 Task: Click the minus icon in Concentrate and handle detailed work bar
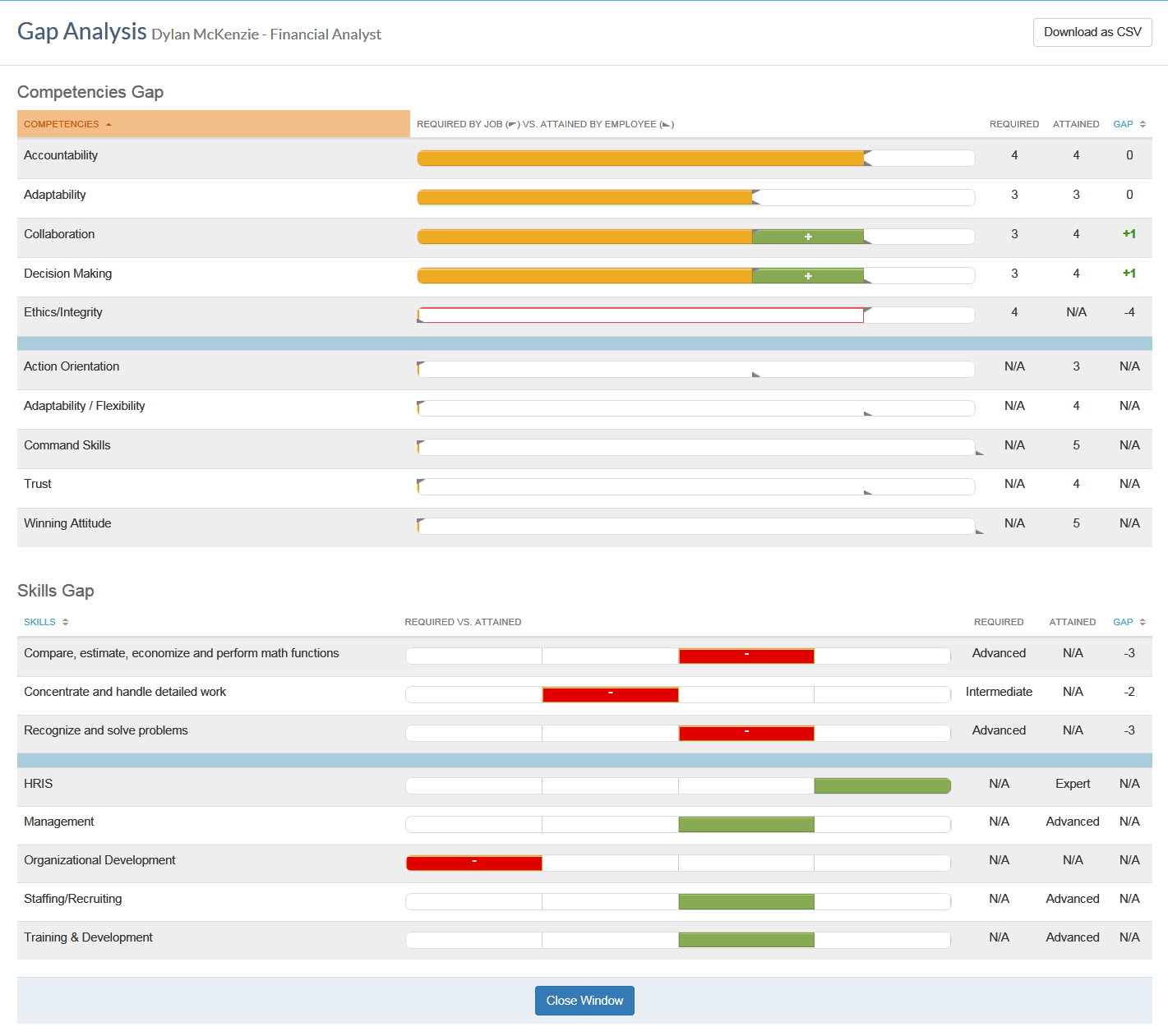(x=610, y=694)
